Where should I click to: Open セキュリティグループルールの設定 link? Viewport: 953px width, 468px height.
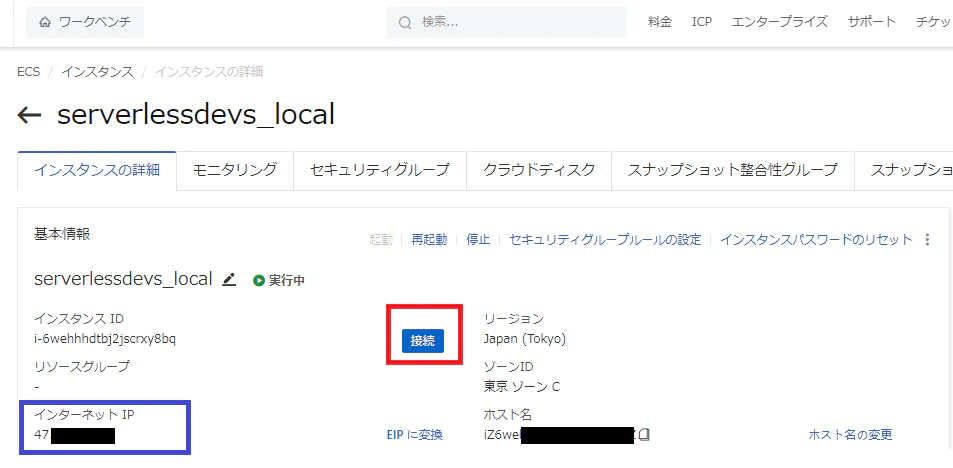coord(605,239)
